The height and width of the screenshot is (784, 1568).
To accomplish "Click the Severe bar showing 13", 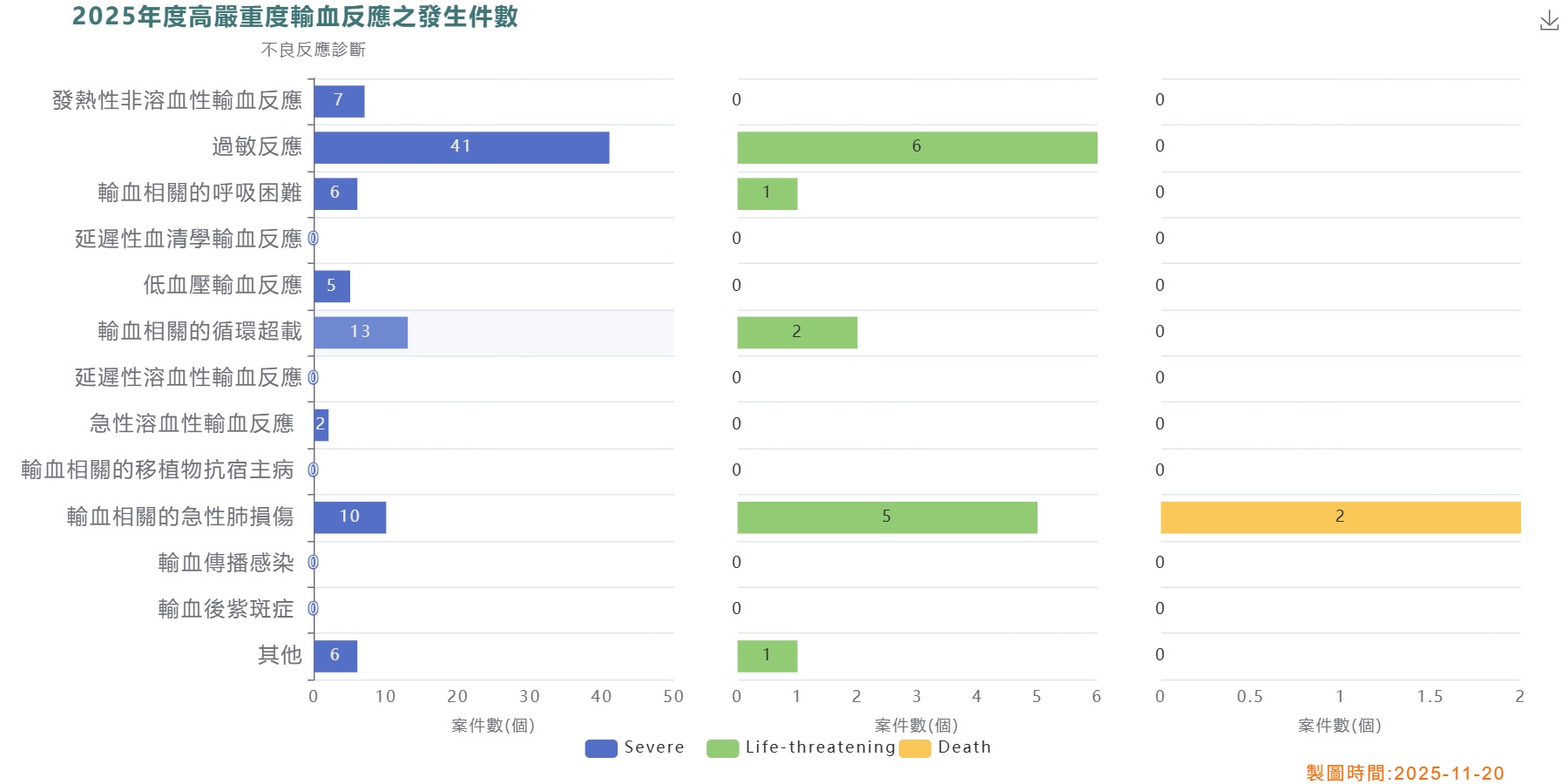I will [x=360, y=332].
